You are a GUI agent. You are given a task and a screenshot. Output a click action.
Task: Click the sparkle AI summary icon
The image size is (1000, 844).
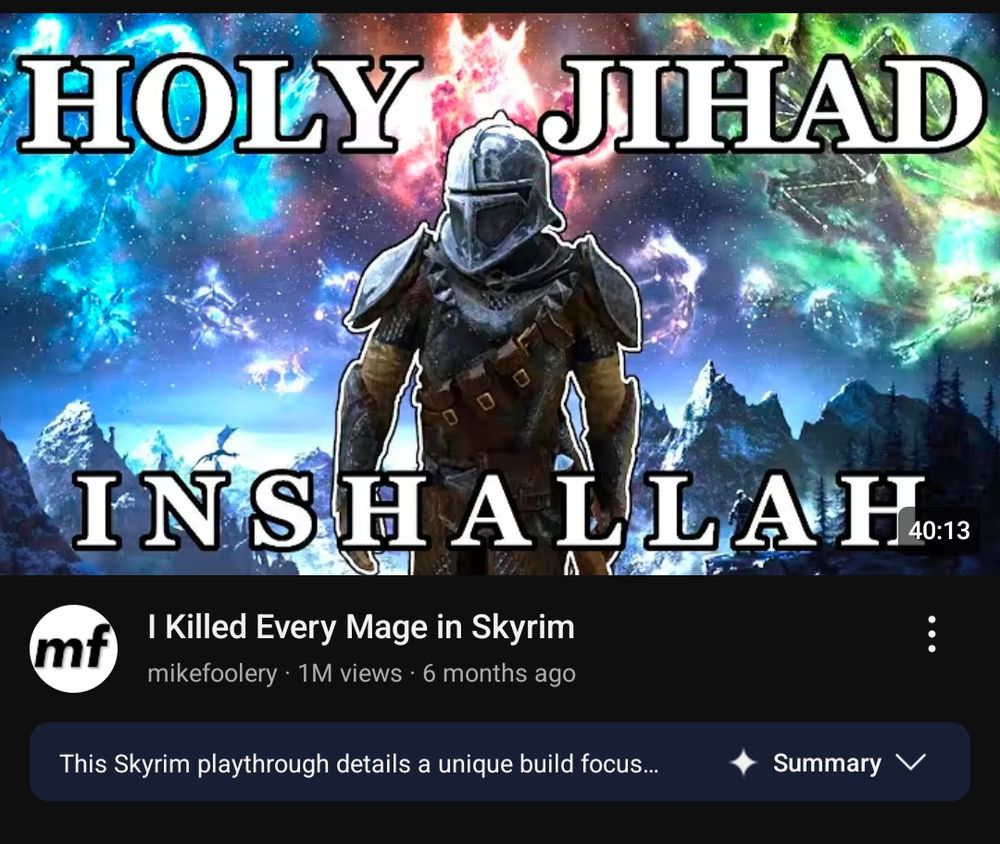(743, 762)
